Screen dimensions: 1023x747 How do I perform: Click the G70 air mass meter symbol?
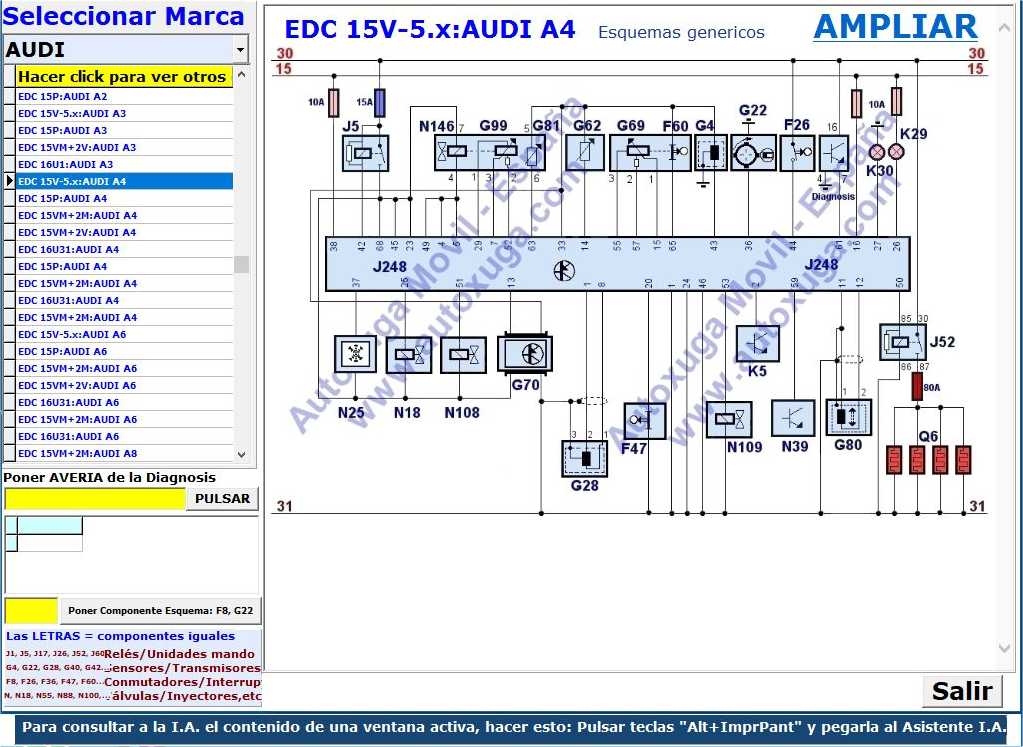coord(525,353)
